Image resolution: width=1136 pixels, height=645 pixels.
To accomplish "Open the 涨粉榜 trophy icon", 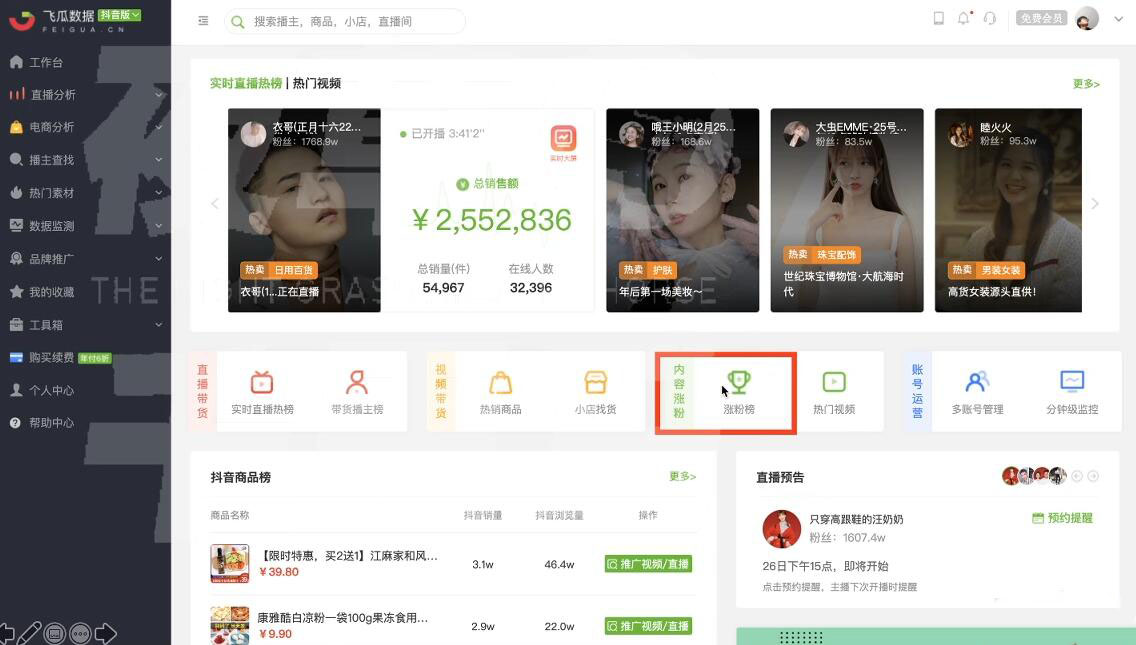I will point(738,382).
